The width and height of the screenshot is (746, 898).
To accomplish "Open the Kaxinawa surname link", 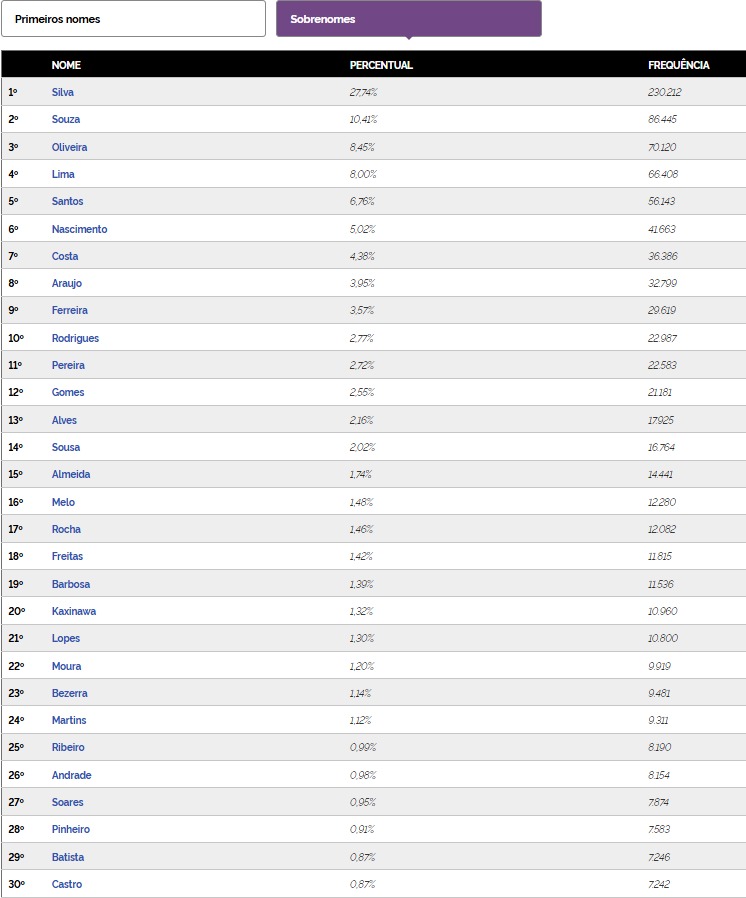I will (x=74, y=611).
